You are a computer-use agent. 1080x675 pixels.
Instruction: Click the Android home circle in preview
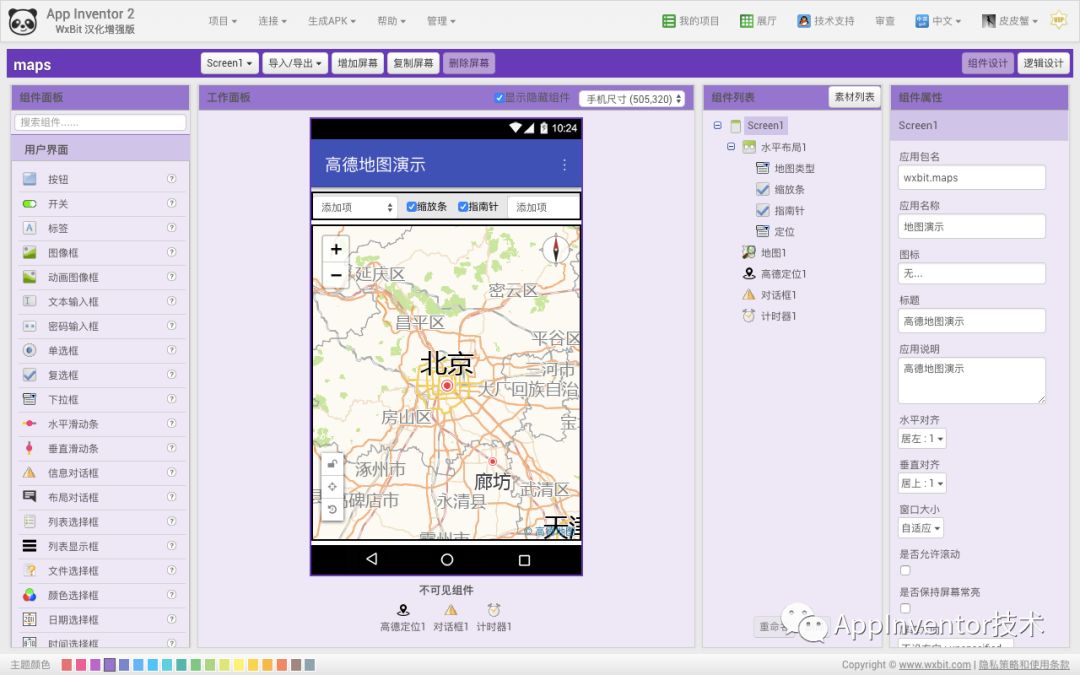tap(447, 559)
